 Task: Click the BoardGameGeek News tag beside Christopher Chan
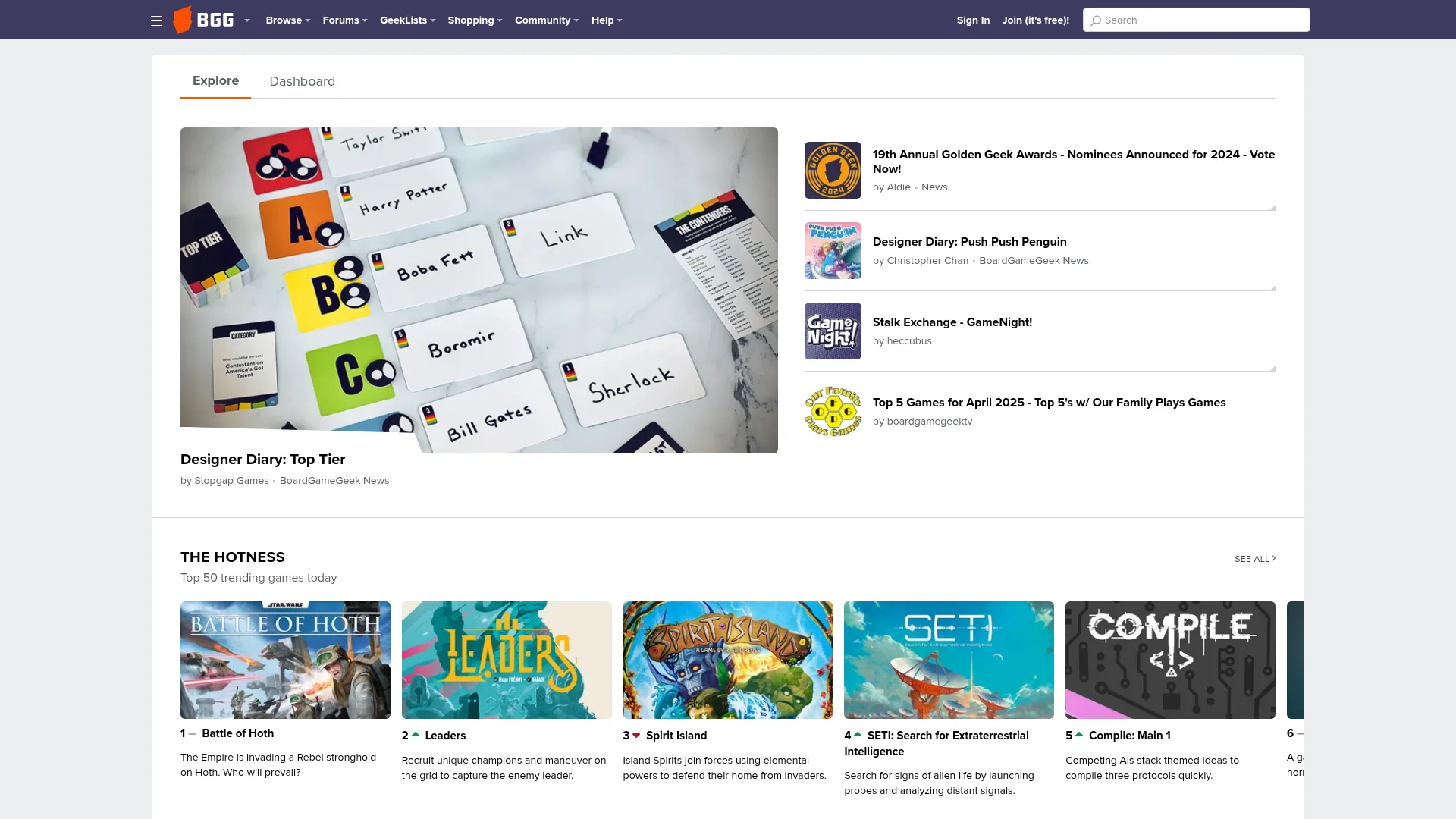(1034, 261)
